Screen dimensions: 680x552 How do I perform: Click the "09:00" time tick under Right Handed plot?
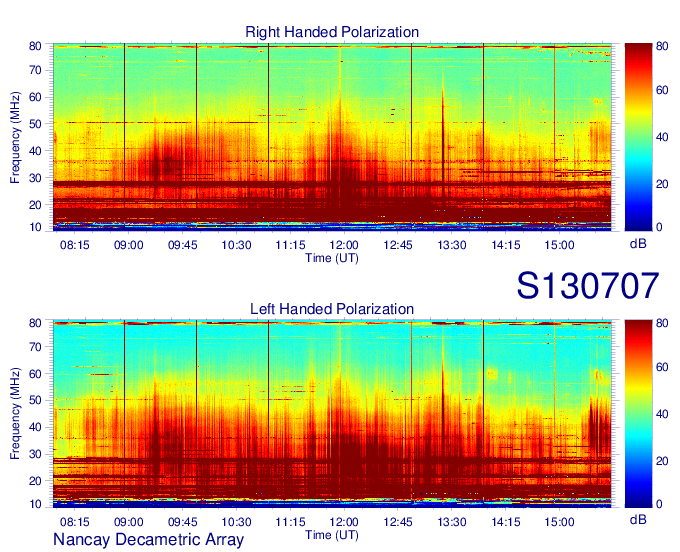coord(129,245)
